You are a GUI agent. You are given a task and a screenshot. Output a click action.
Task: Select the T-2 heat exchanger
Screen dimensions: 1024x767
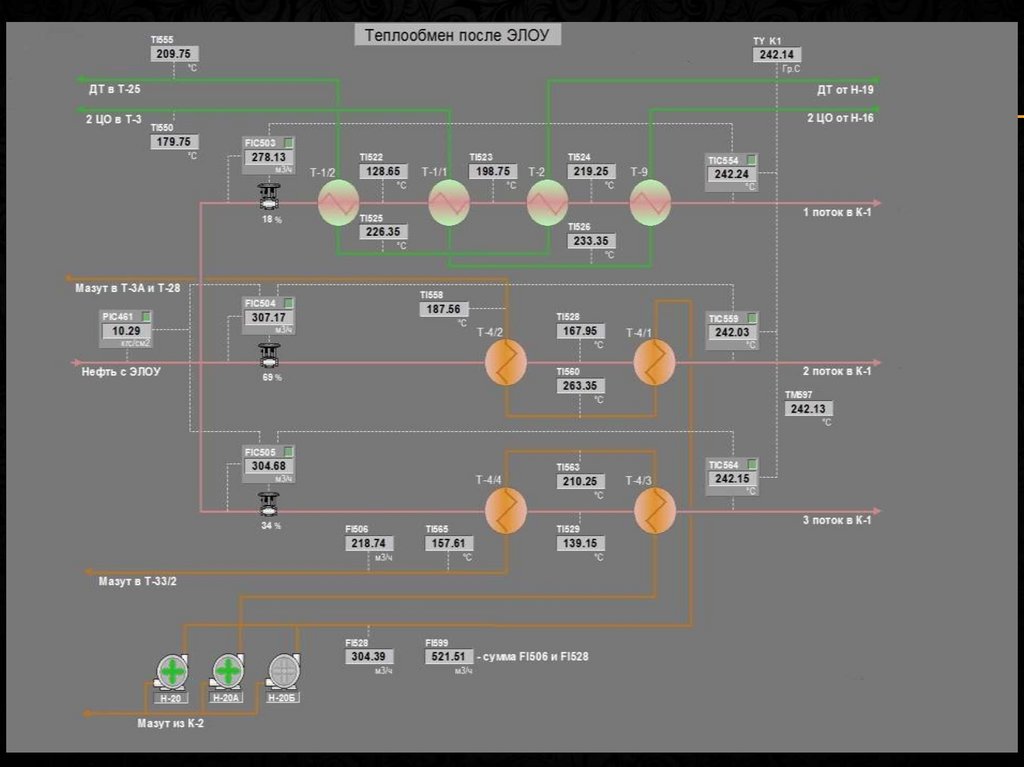[x=547, y=203]
